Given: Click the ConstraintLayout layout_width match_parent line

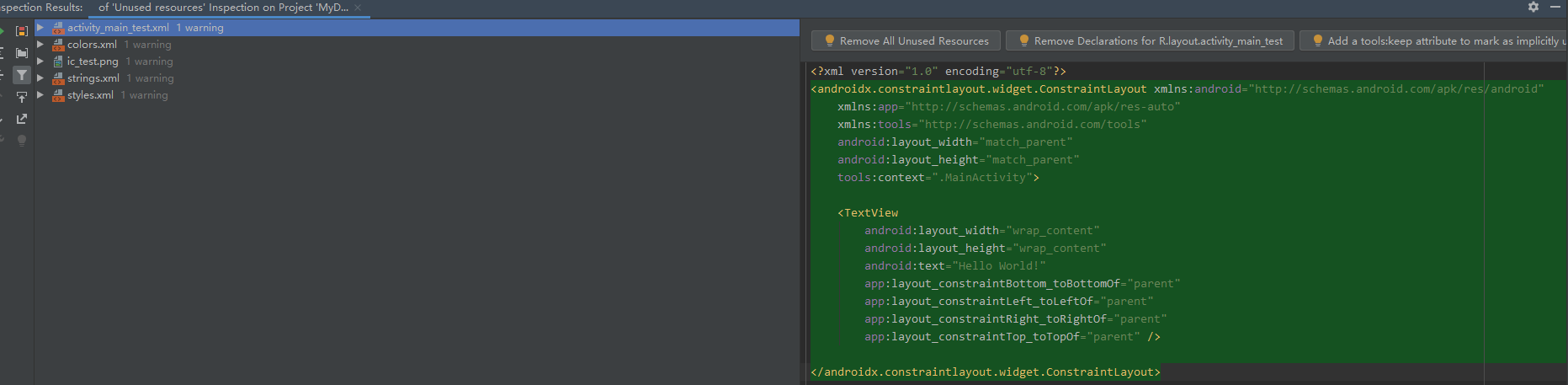Looking at the screenshot, I should point(955,142).
